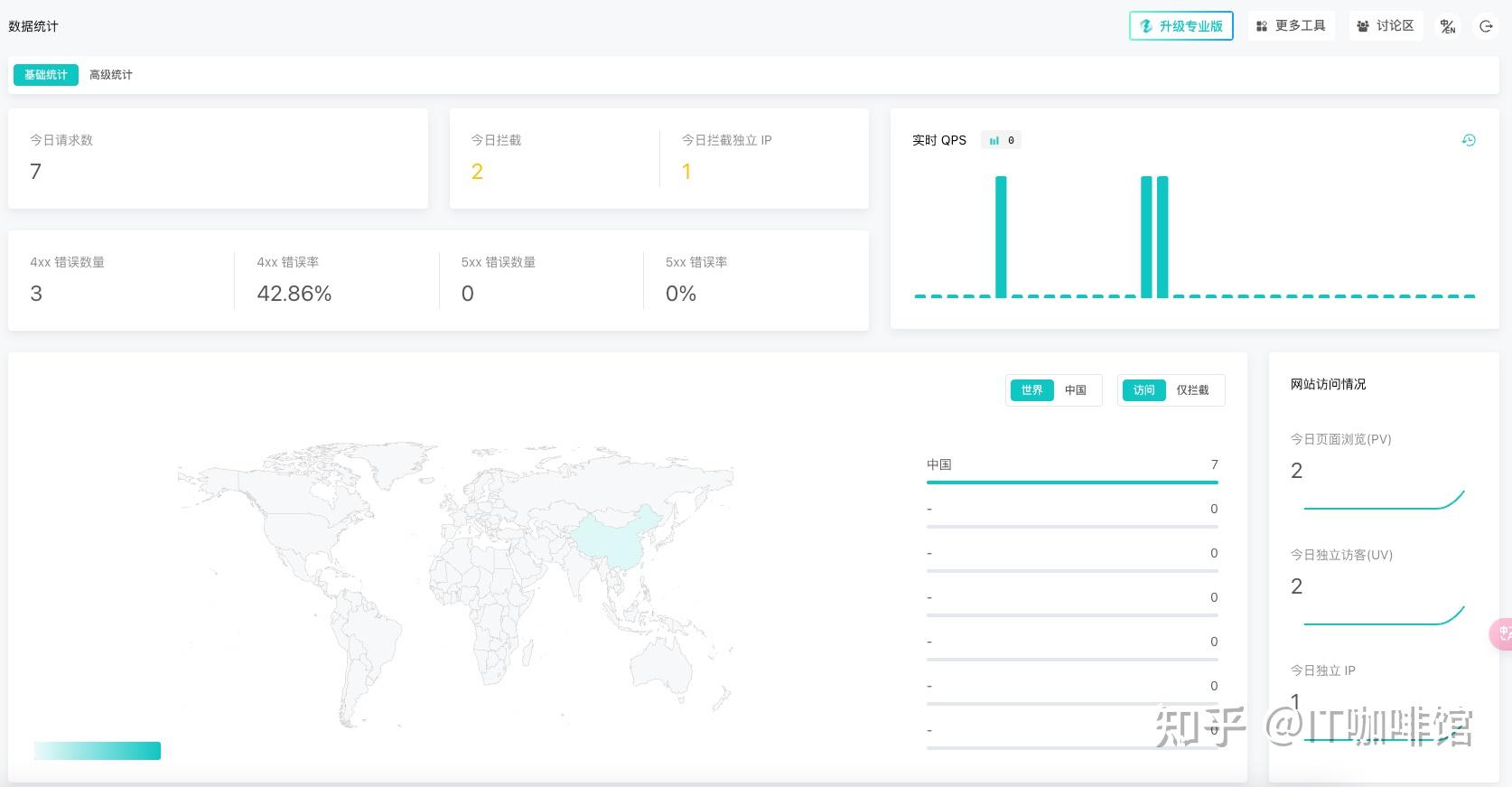Click the 今日拦截 count value
This screenshot has width=1512, height=787.
pos(477,172)
